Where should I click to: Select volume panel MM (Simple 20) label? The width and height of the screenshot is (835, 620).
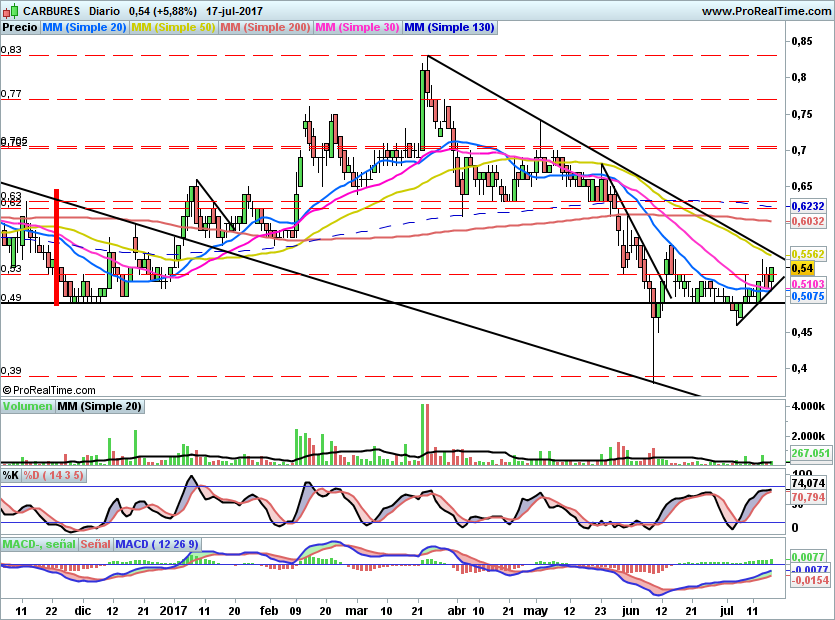pyautogui.click(x=99, y=407)
